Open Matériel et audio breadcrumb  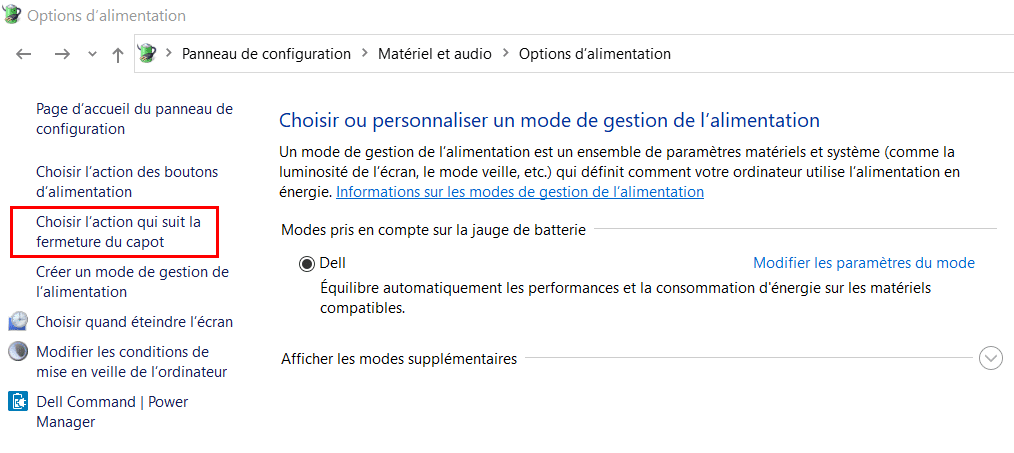(x=434, y=54)
